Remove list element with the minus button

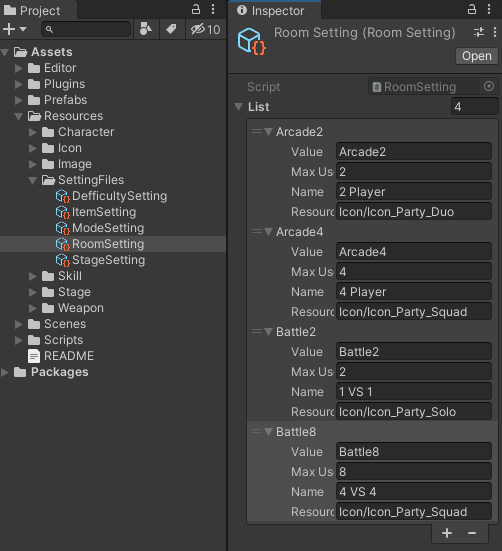[472, 533]
